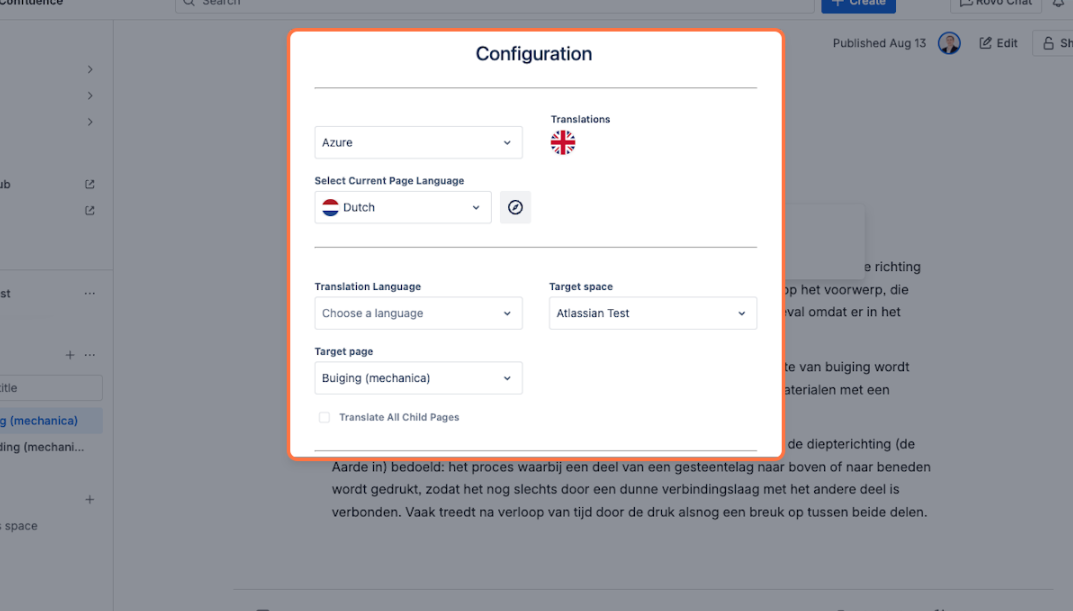Click the lower external link sidebar icon
Viewport: 1073px width, 611px height.
pyautogui.click(x=90, y=210)
